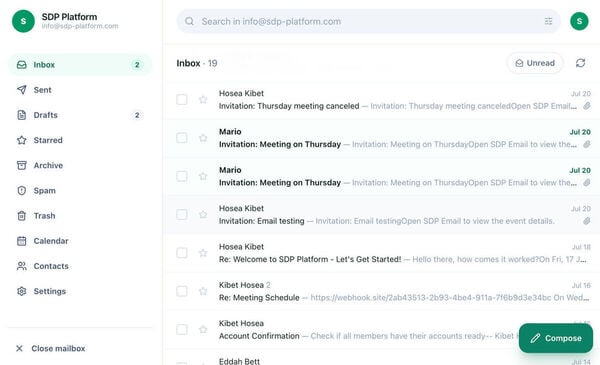
Task: Click the magnifier search icon
Action: tap(189, 21)
